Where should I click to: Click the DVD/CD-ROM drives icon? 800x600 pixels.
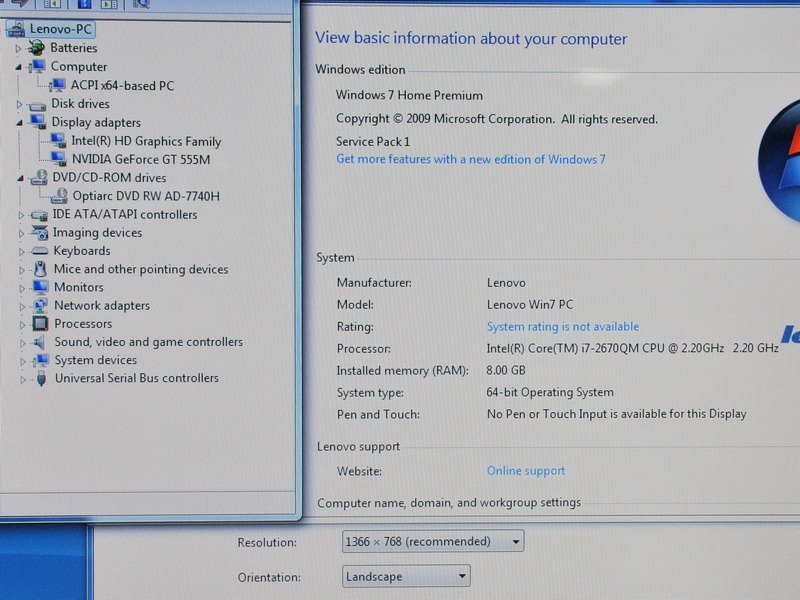click(38, 178)
